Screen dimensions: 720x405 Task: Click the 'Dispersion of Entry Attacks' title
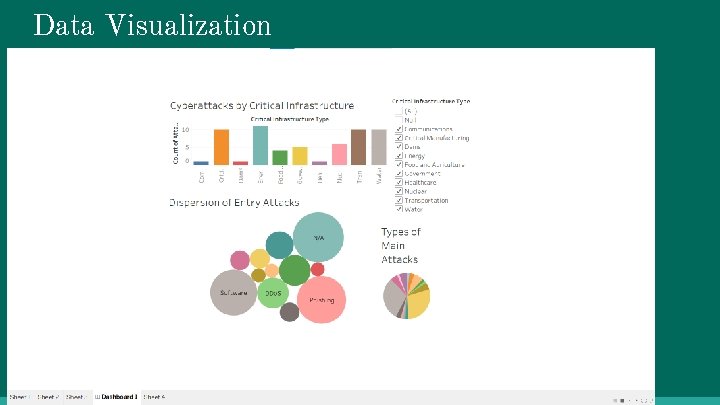coord(234,202)
